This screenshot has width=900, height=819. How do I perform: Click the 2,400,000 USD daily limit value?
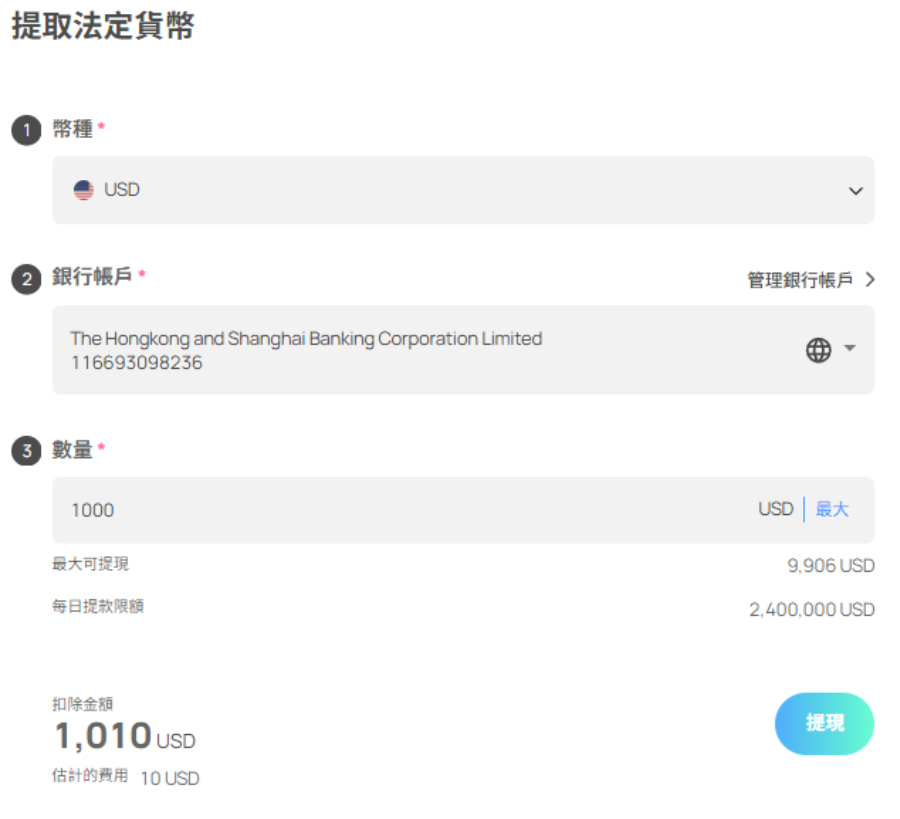coord(812,610)
